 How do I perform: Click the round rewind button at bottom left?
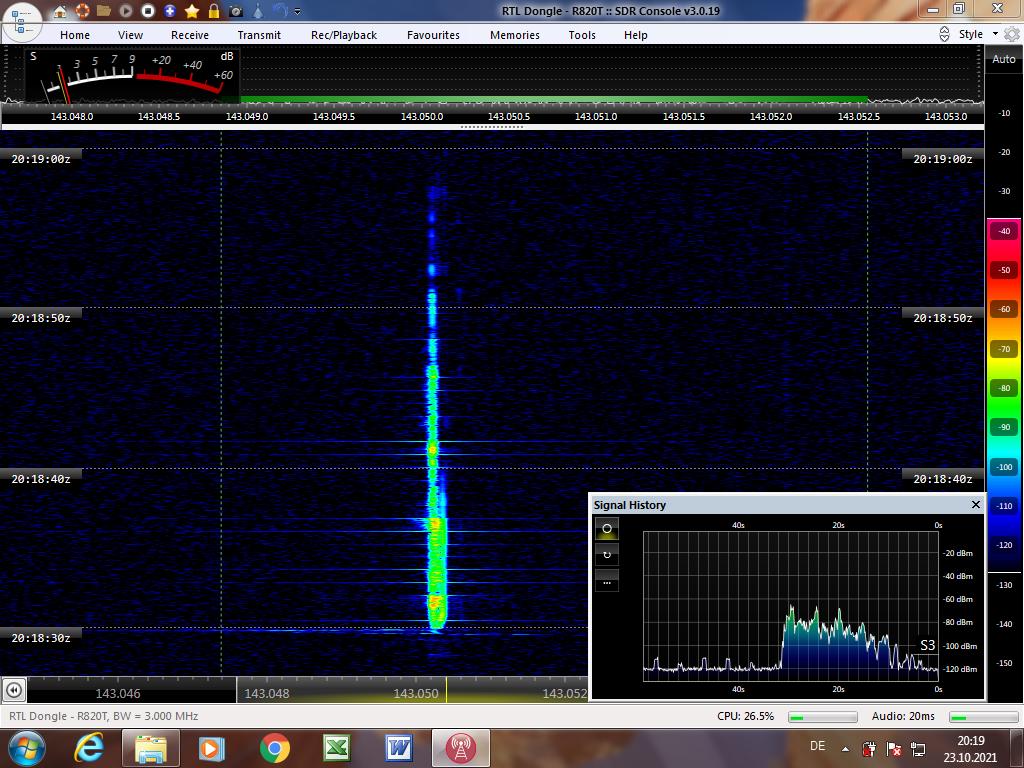pyautogui.click(x=14, y=690)
